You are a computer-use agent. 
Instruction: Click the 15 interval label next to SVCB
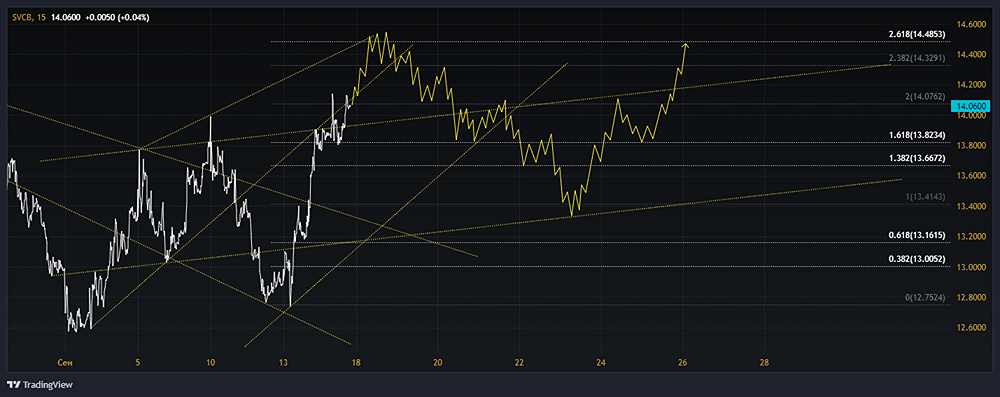pyautogui.click(x=41, y=17)
